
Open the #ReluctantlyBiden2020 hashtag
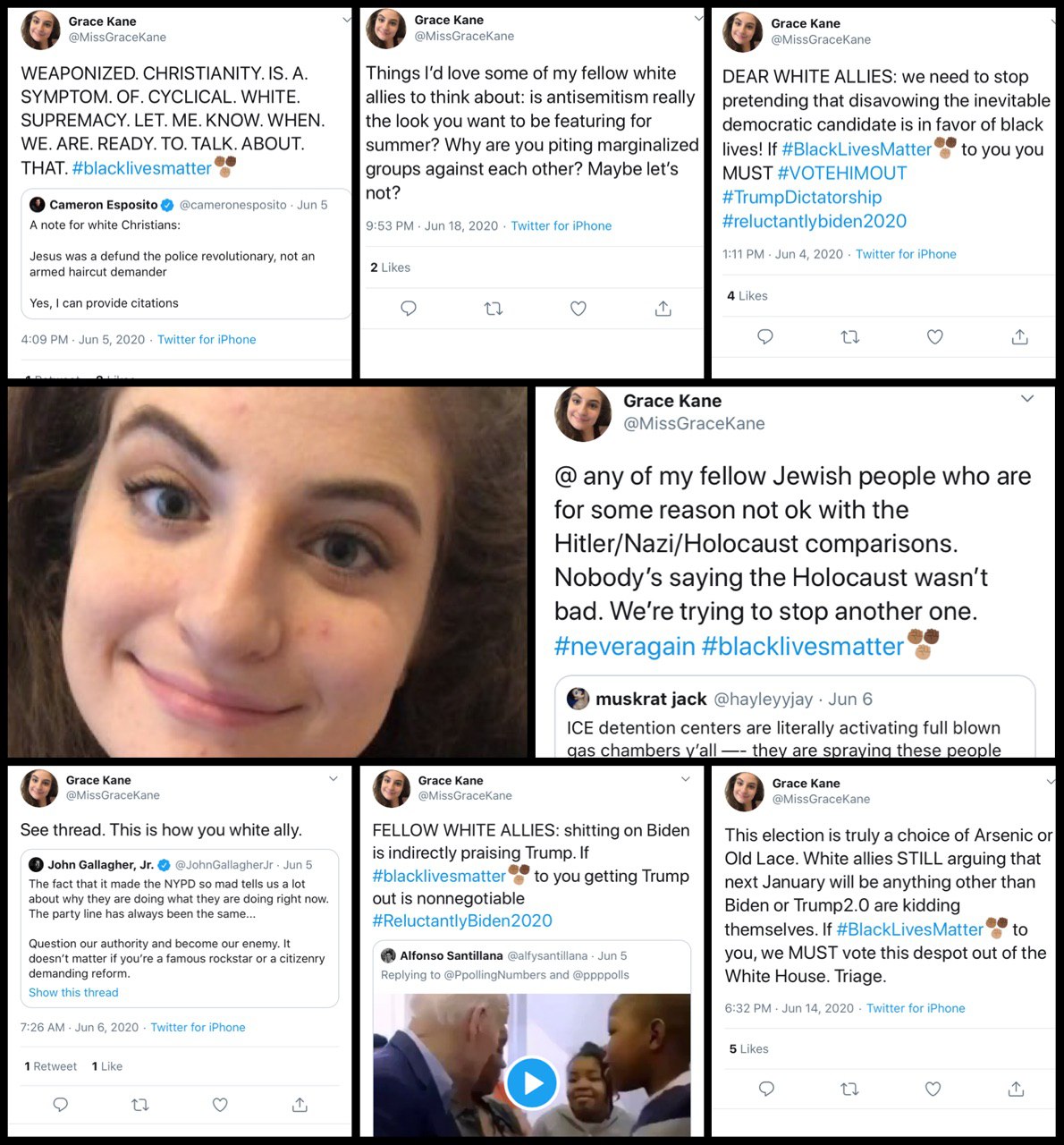coord(462,920)
